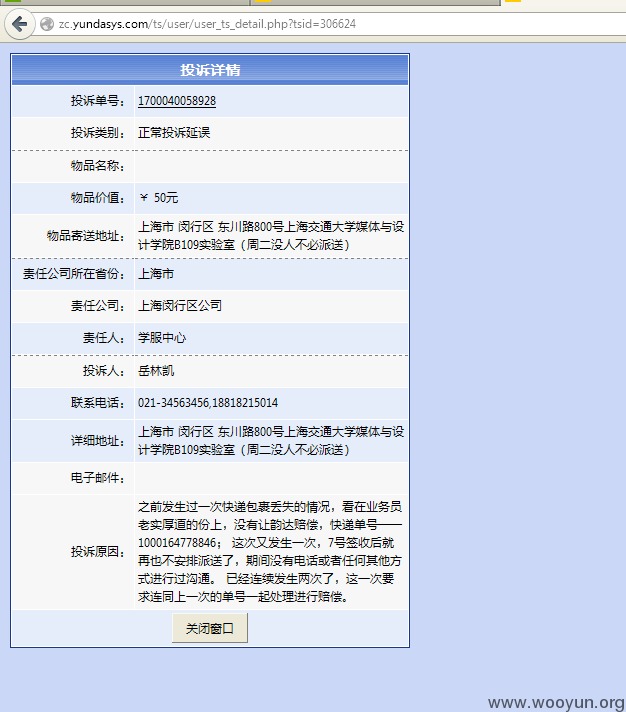Click the ¥ 50元 value
The width and height of the screenshot is (626, 712).
(158, 198)
